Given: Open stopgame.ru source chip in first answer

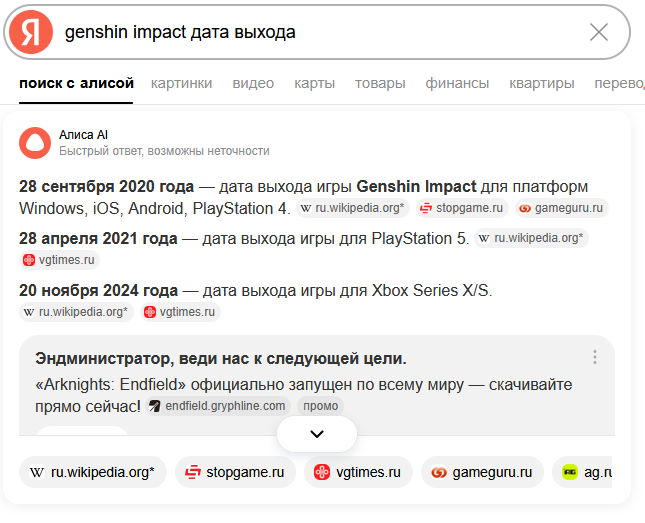Looking at the screenshot, I should pyautogui.click(x=462, y=208).
